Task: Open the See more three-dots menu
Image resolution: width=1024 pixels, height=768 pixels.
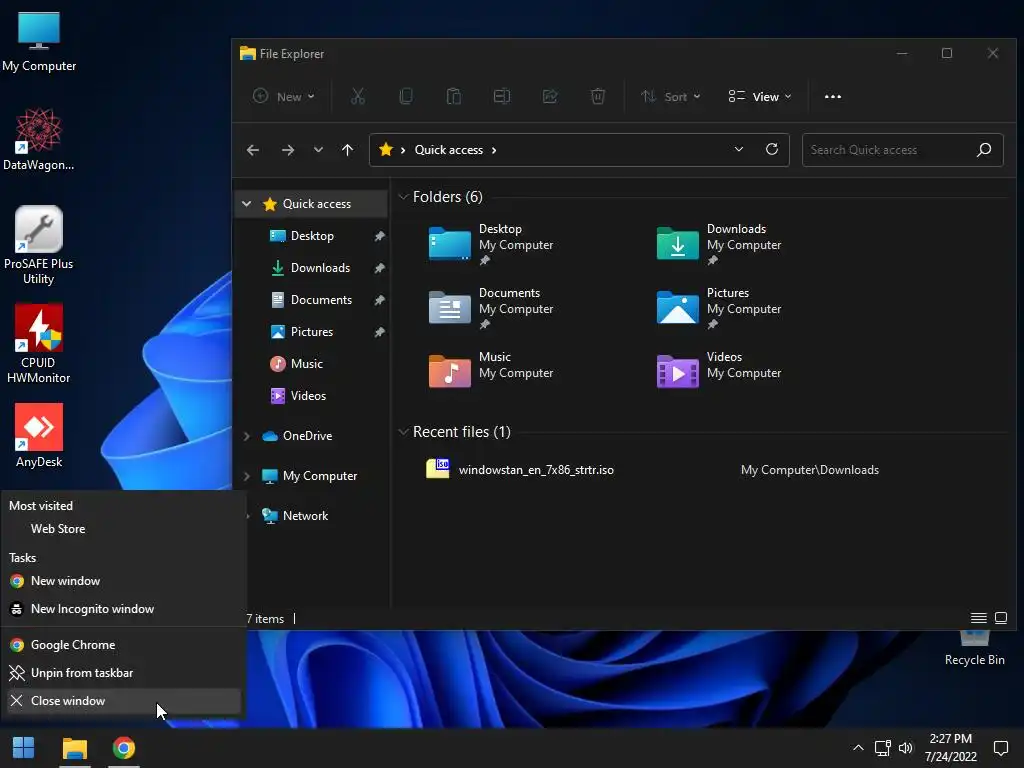Action: pos(833,97)
